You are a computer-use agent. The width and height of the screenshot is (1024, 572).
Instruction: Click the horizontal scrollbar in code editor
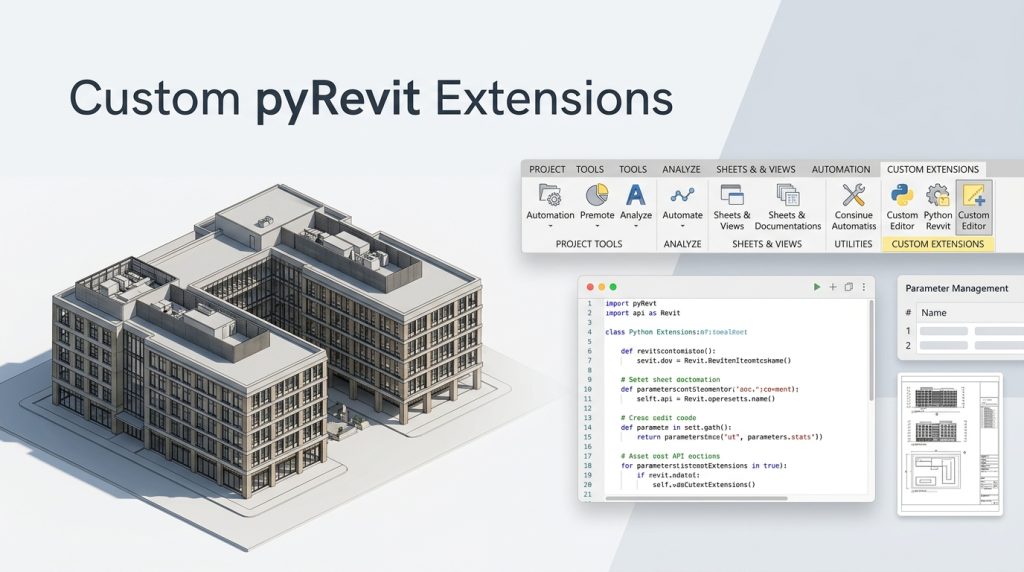696,498
